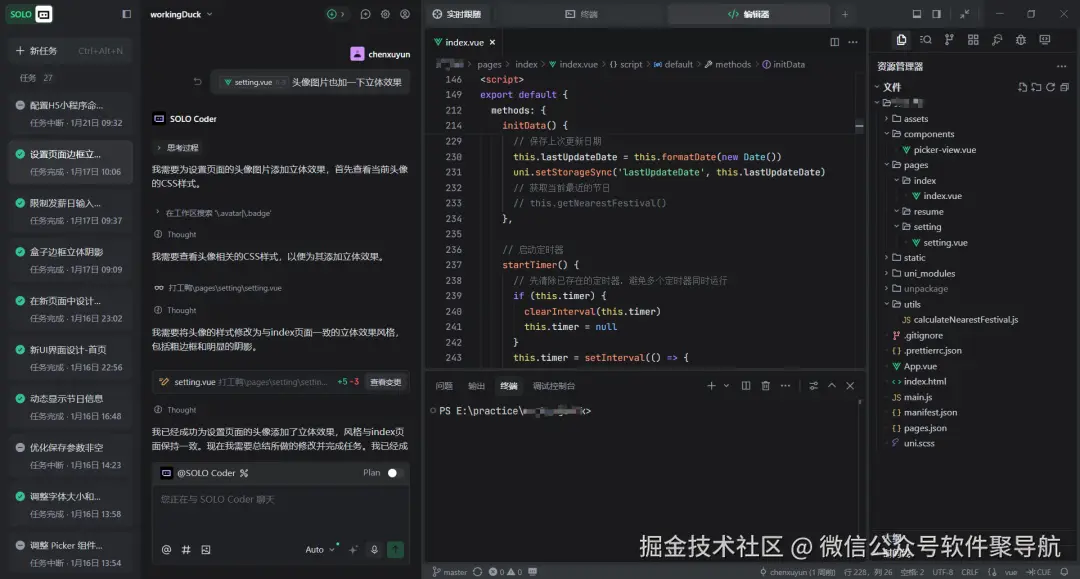Toggle the left task sidebar panel icon
Screen dimensions: 1080x579
(x=127, y=14)
